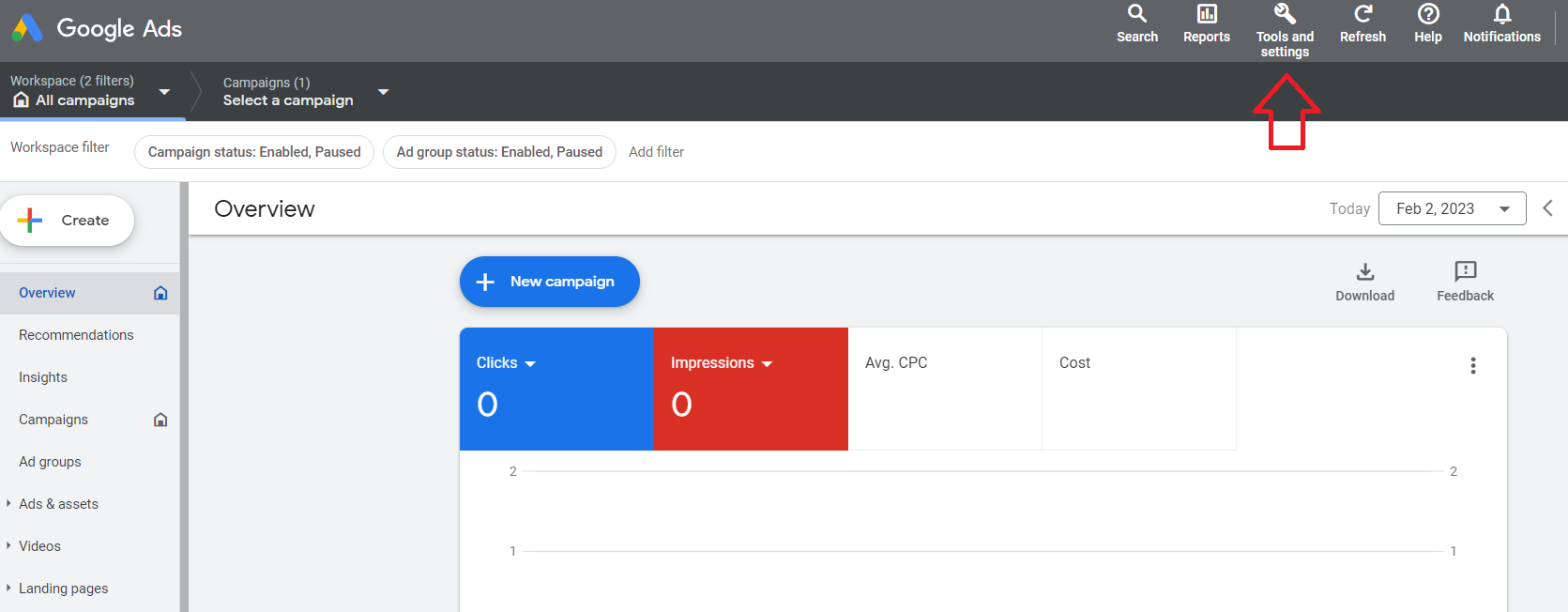Open the Select a campaign dropdown

click(383, 92)
